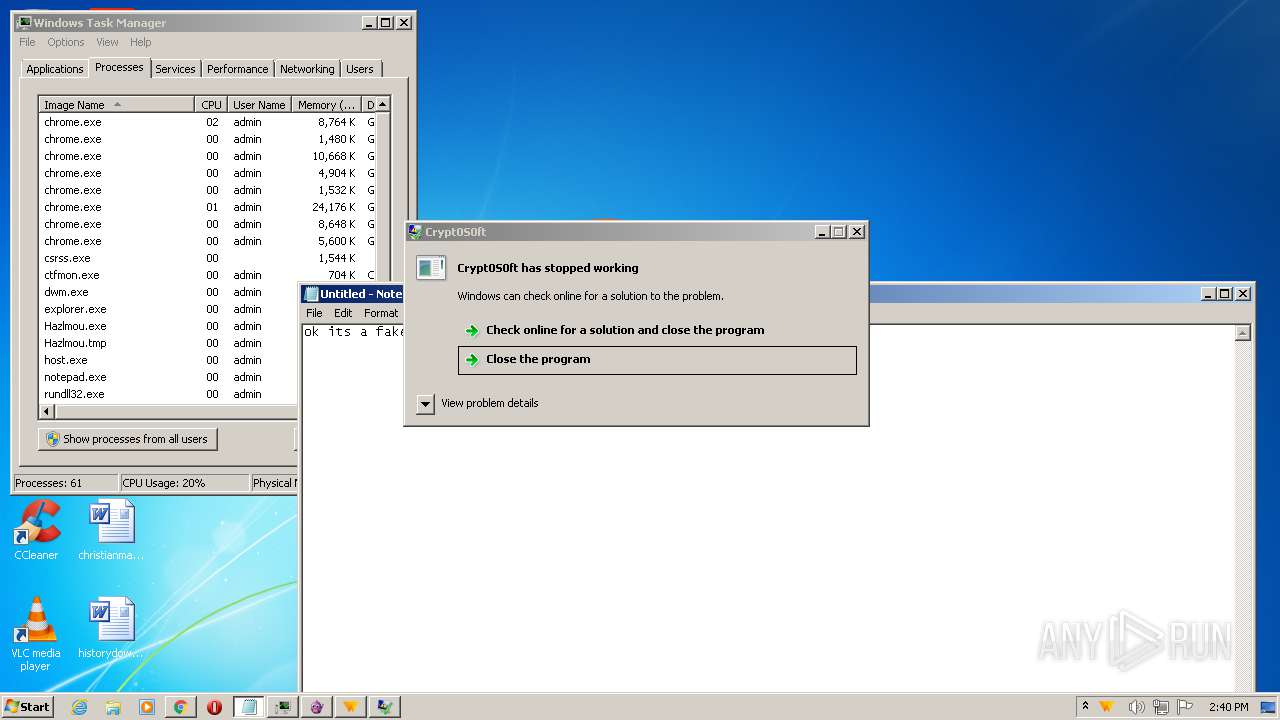Click Notepad vertical scroll up arrow
The width and height of the screenshot is (1280, 720).
pos(1243,333)
